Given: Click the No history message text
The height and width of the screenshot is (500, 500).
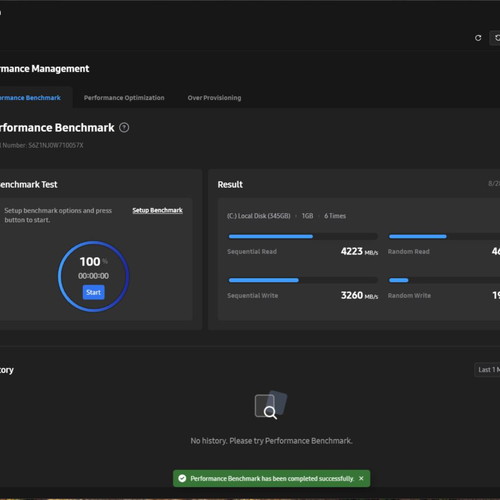Looking at the screenshot, I should click(x=271, y=441).
